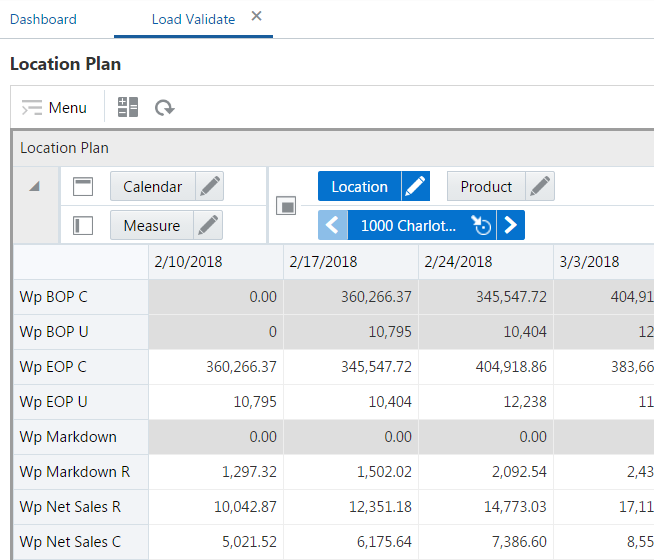The image size is (654, 560).
Task: Open the 1000 Charlot... location selector
Action: pos(408,225)
